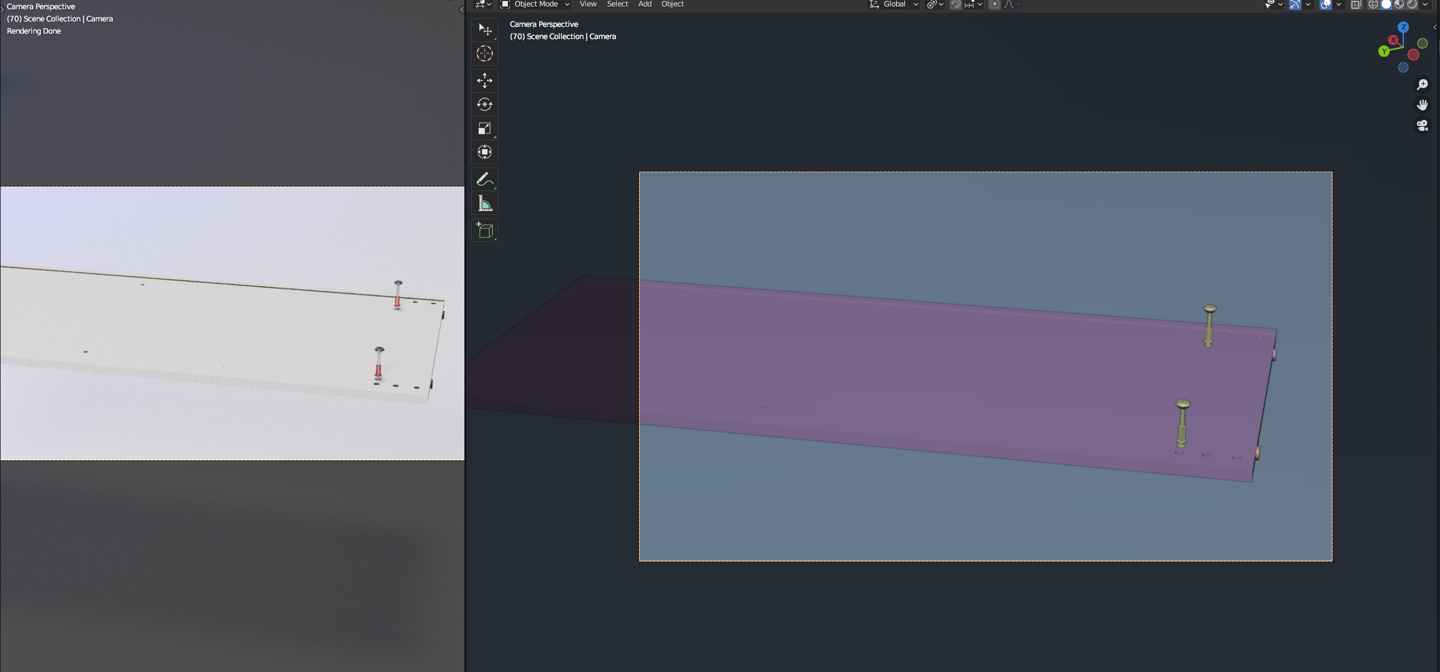The width and height of the screenshot is (1440, 672).
Task: Select the Scale tool
Action: [x=485, y=127]
